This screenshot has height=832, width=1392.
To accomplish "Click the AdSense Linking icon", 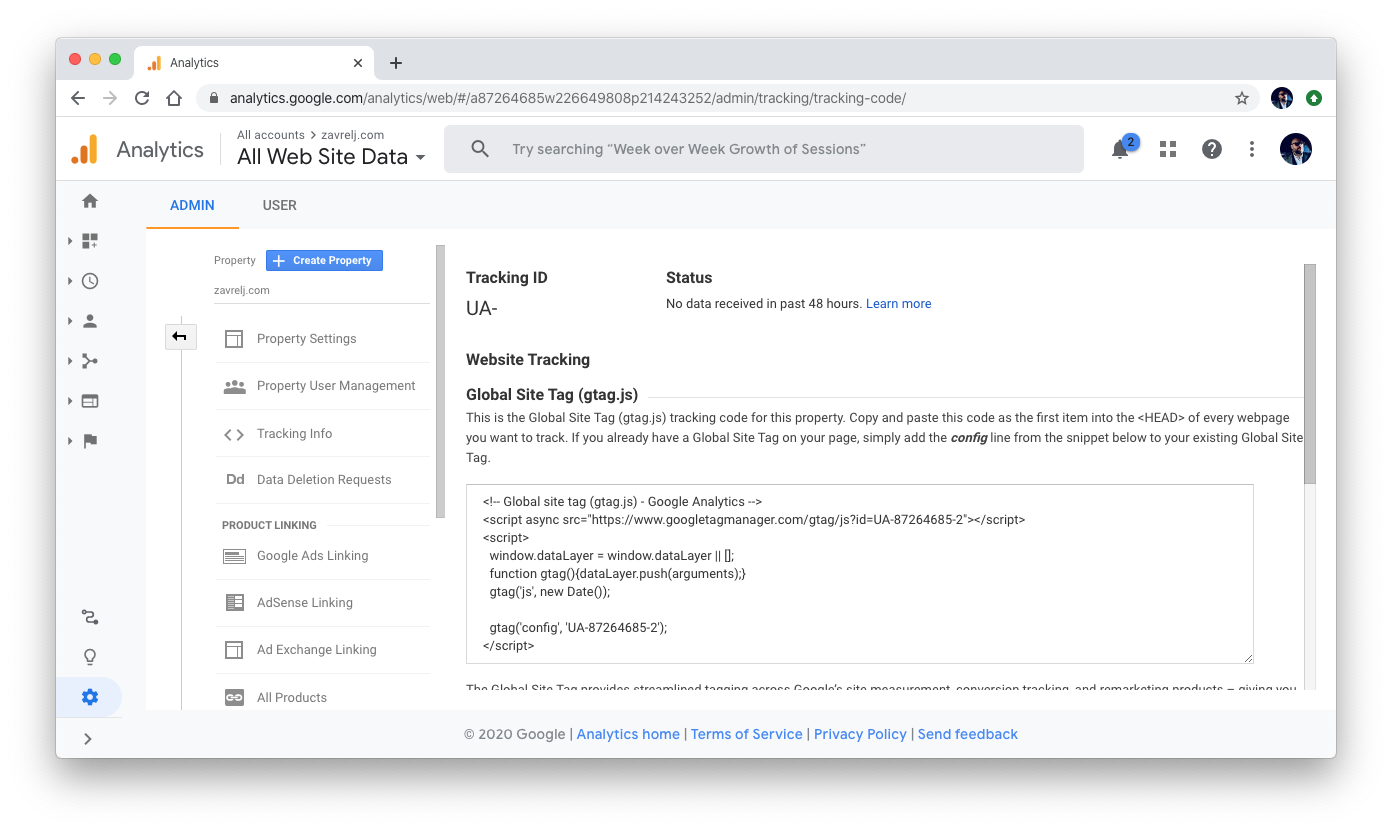I will (x=234, y=603).
